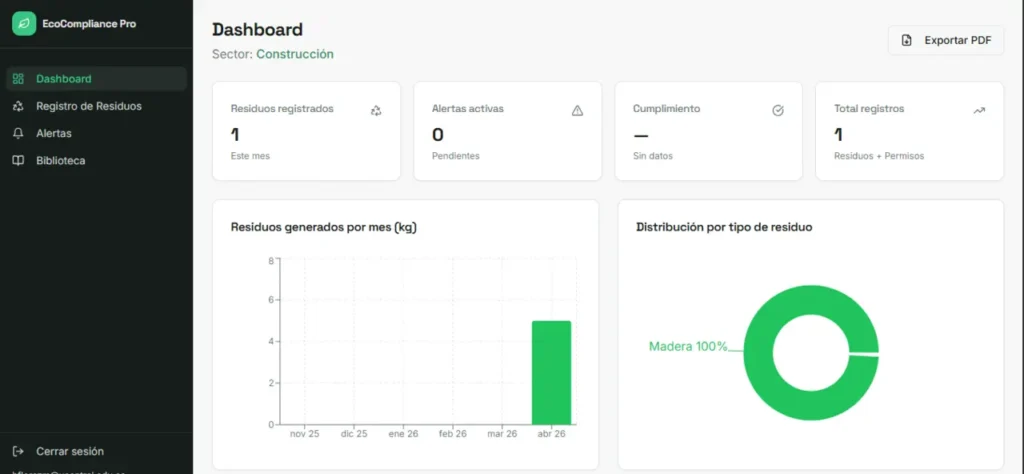Click the checkmark icon in Cumplimiento card
The height and width of the screenshot is (474, 1024).
click(778, 111)
